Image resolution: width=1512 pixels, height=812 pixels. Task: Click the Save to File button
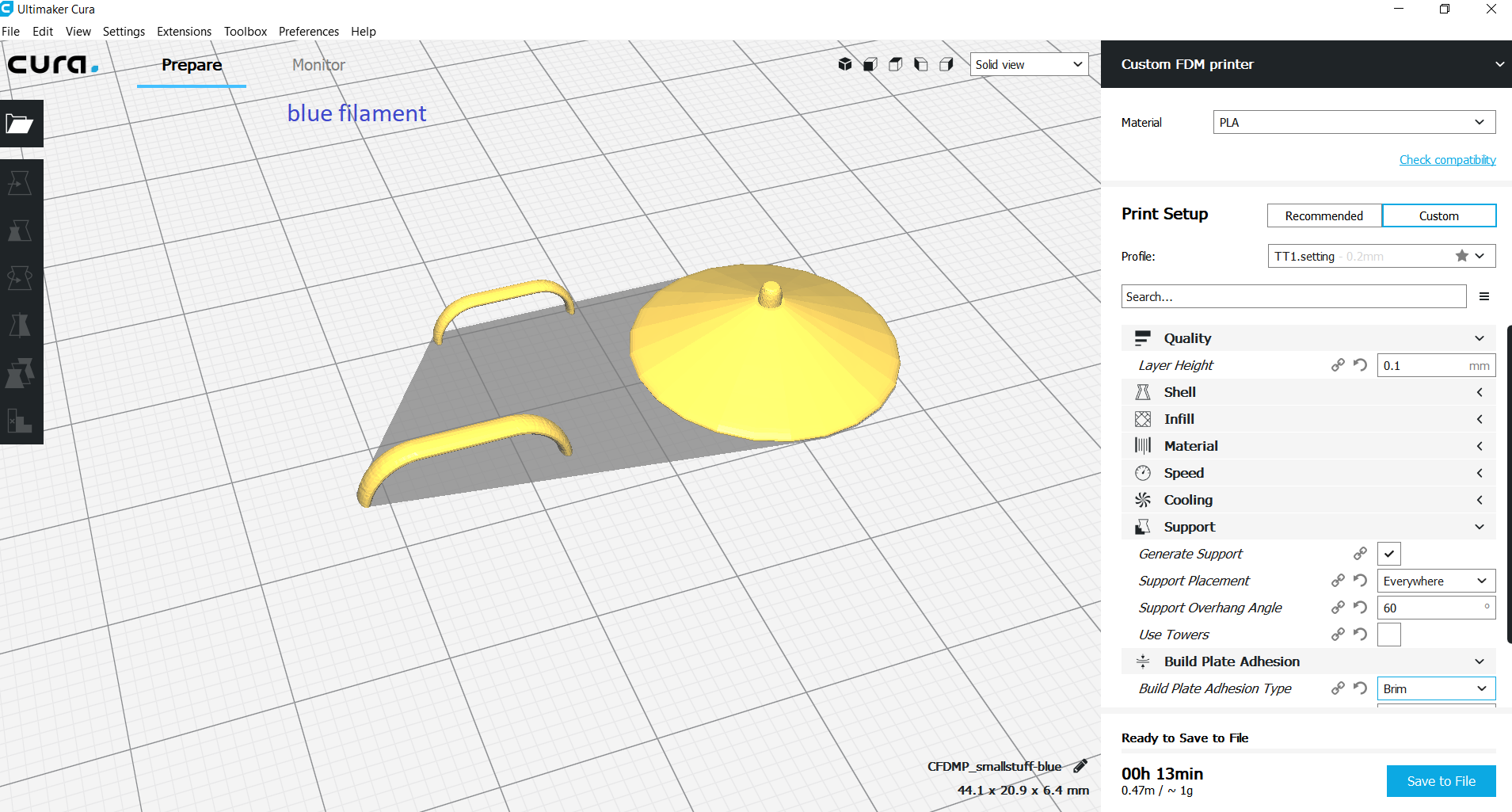click(x=1441, y=781)
